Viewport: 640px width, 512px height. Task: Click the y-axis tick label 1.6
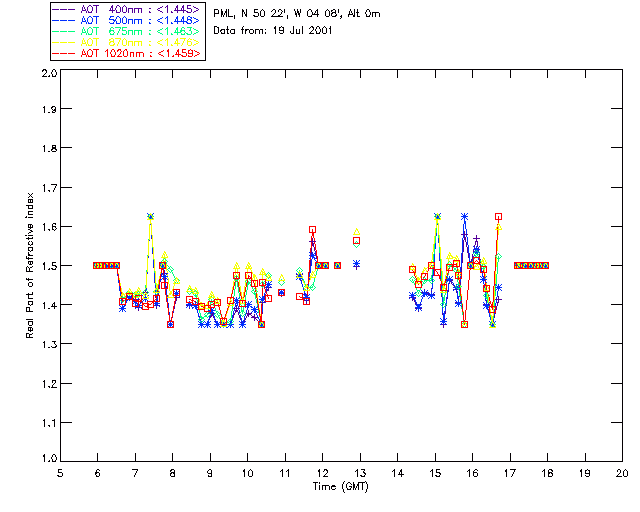tap(49, 227)
